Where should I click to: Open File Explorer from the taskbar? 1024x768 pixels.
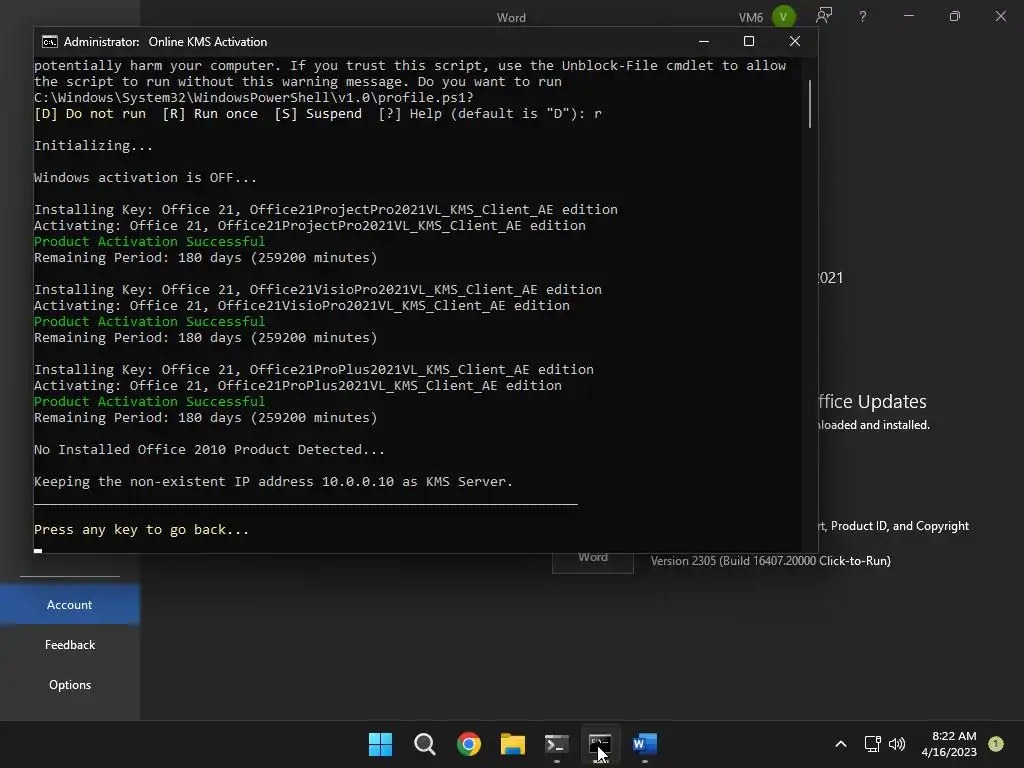(513, 744)
